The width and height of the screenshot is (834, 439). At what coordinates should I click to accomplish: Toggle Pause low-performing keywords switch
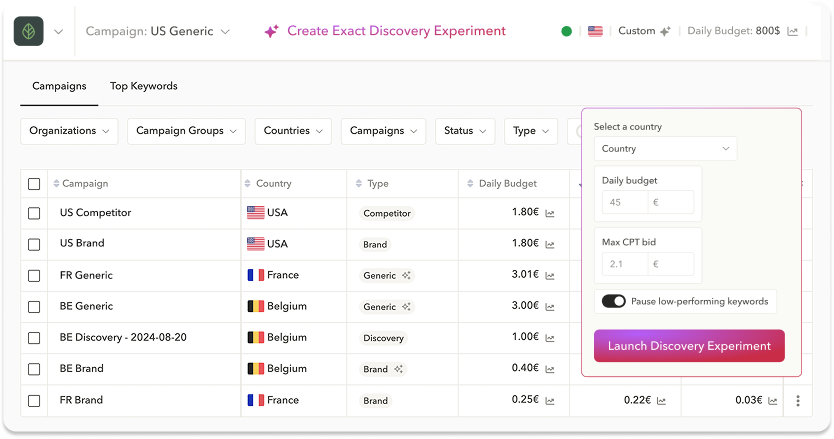pyautogui.click(x=613, y=301)
